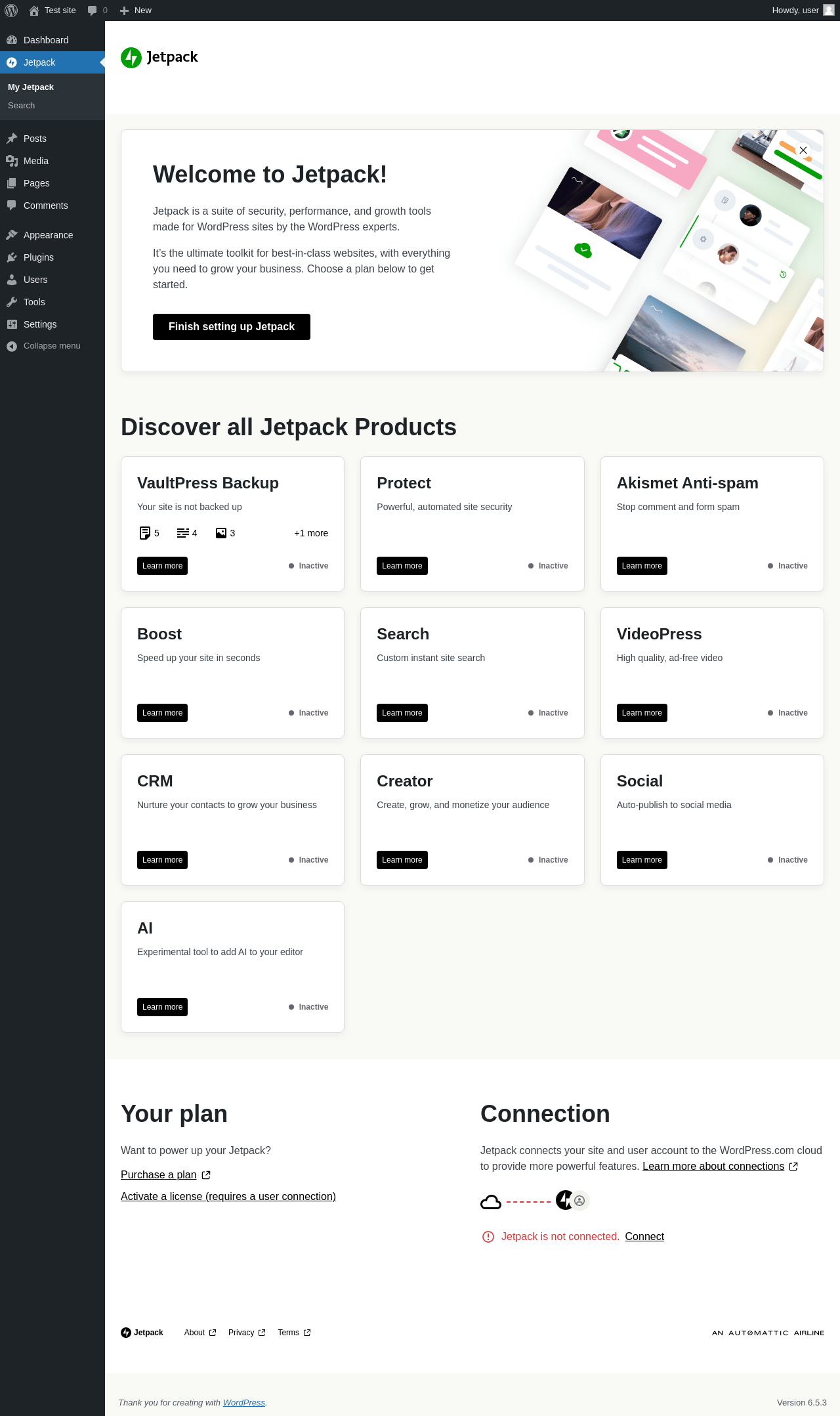Click the Tools wrench icon in sidebar
Viewport: 840px width, 1416px height.
(x=12, y=302)
